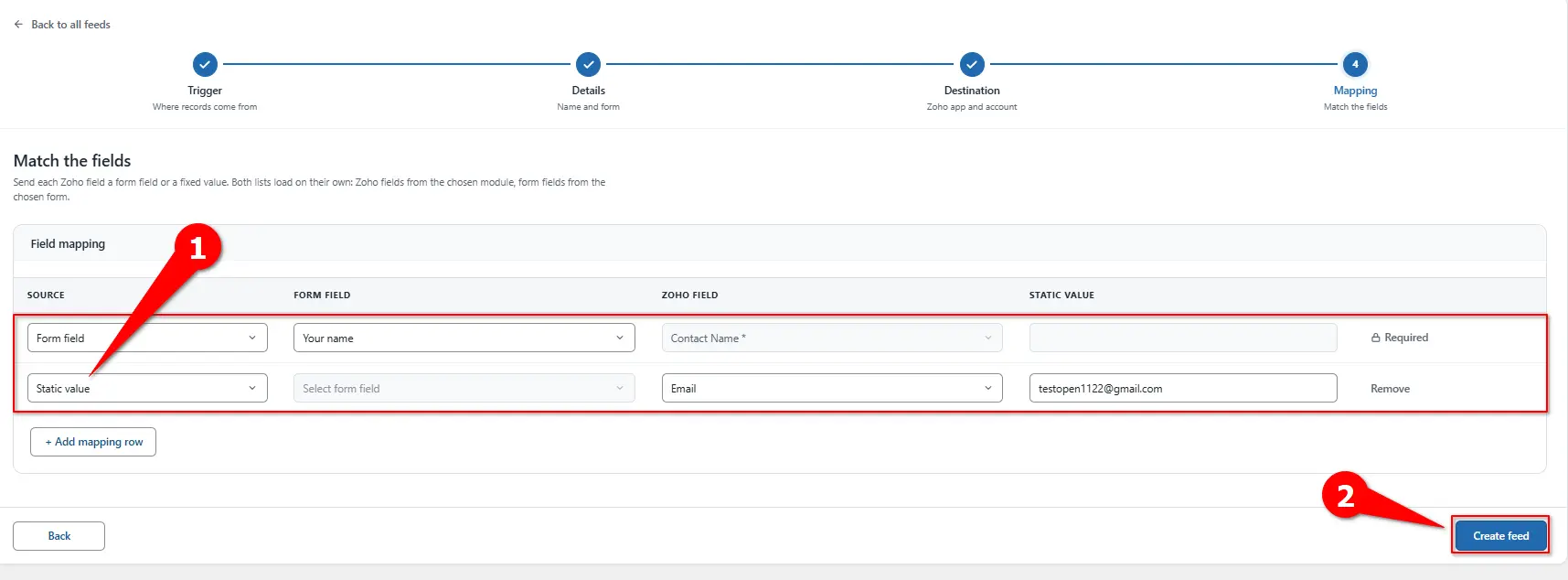Click the Where records come from subtitle
The image size is (1568, 580).
click(x=205, y=107)
